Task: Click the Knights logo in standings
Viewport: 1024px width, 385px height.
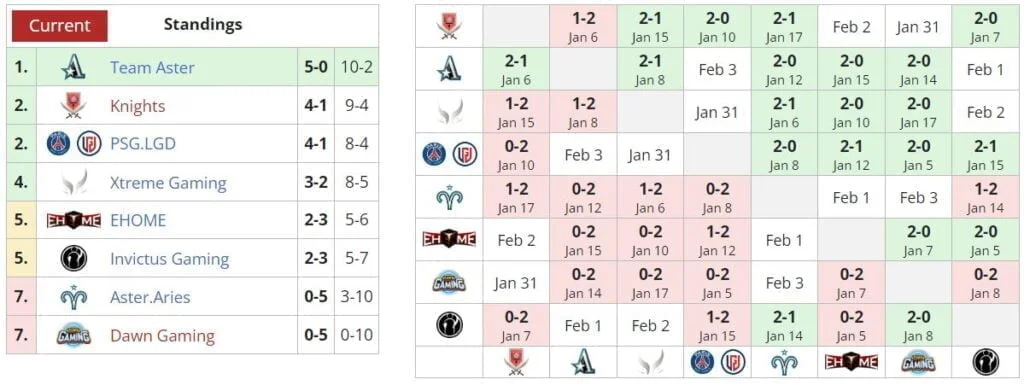Action: tap(74, 106)
